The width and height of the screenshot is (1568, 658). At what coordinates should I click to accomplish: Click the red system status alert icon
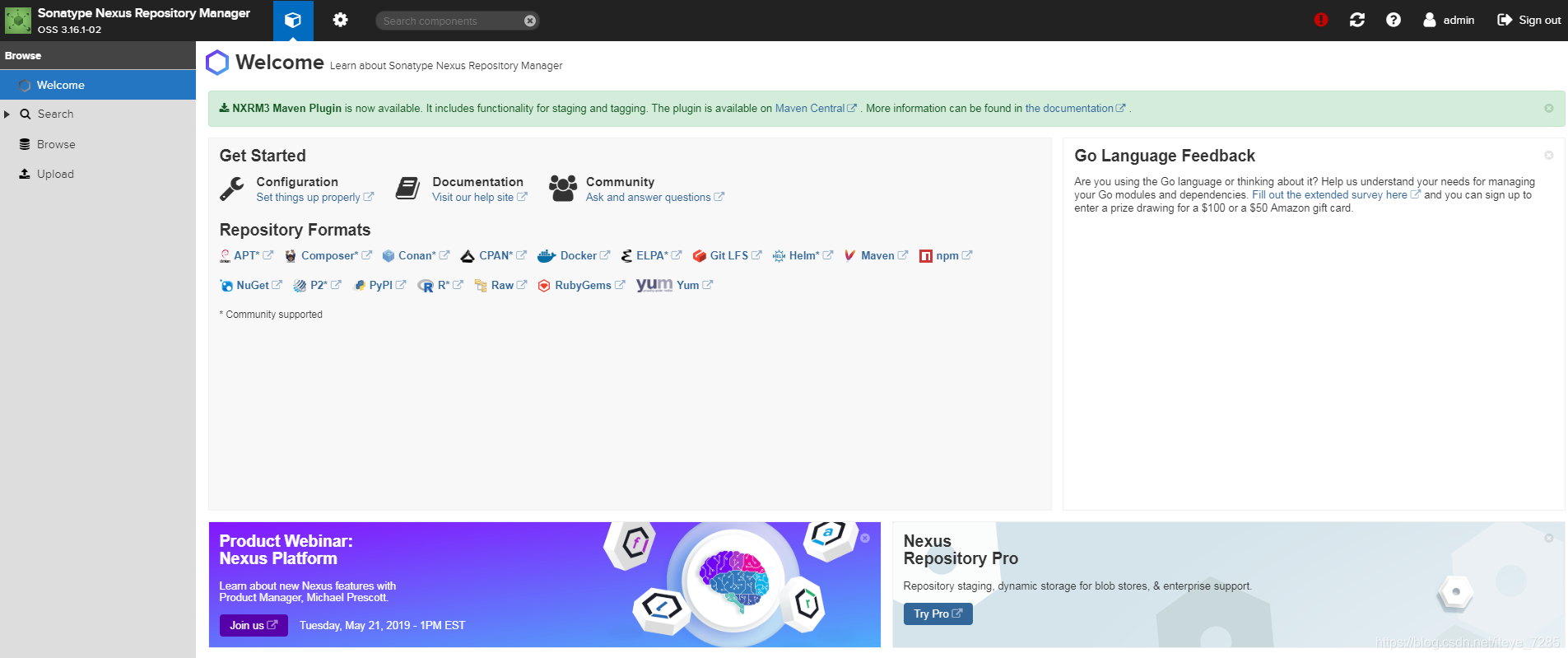coord(1321,20)
